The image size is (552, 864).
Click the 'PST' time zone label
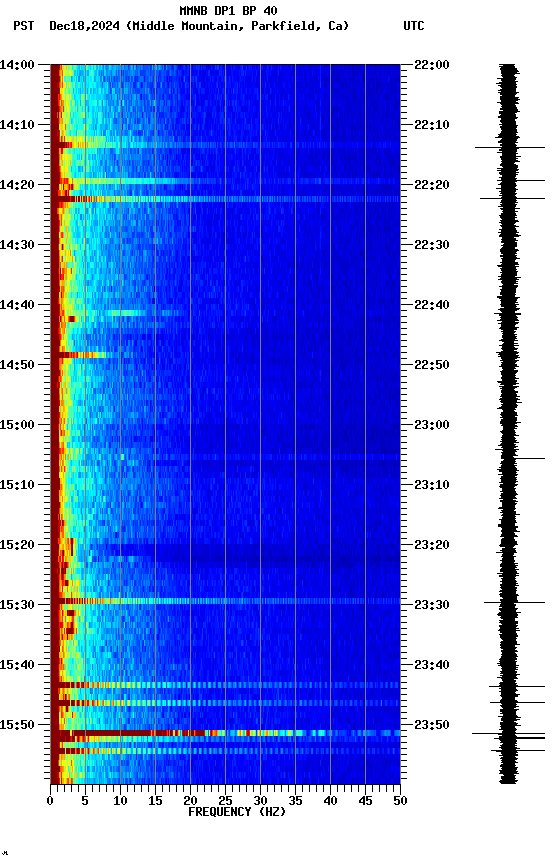23,26
